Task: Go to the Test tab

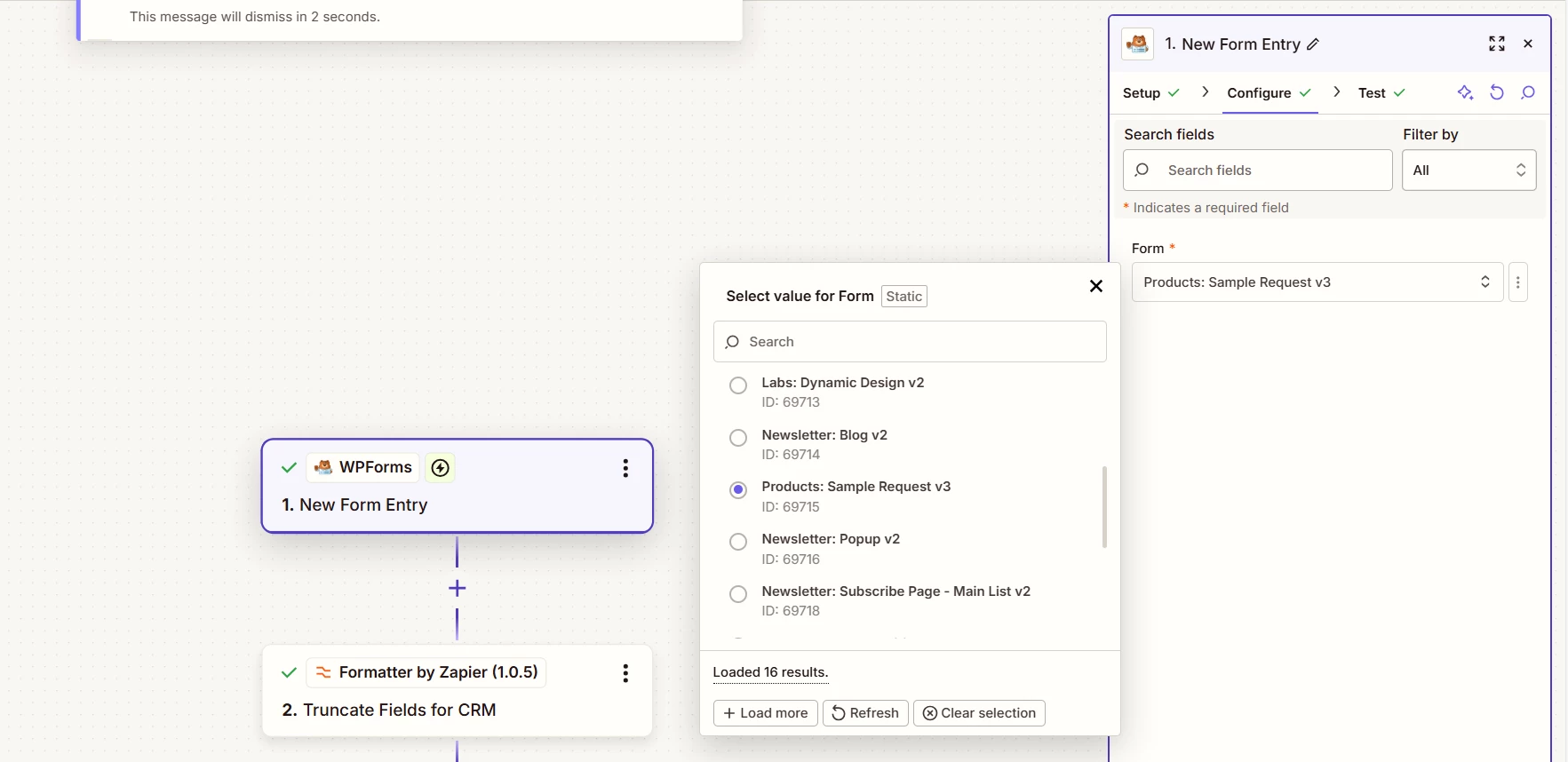Action: point(1381,93)
